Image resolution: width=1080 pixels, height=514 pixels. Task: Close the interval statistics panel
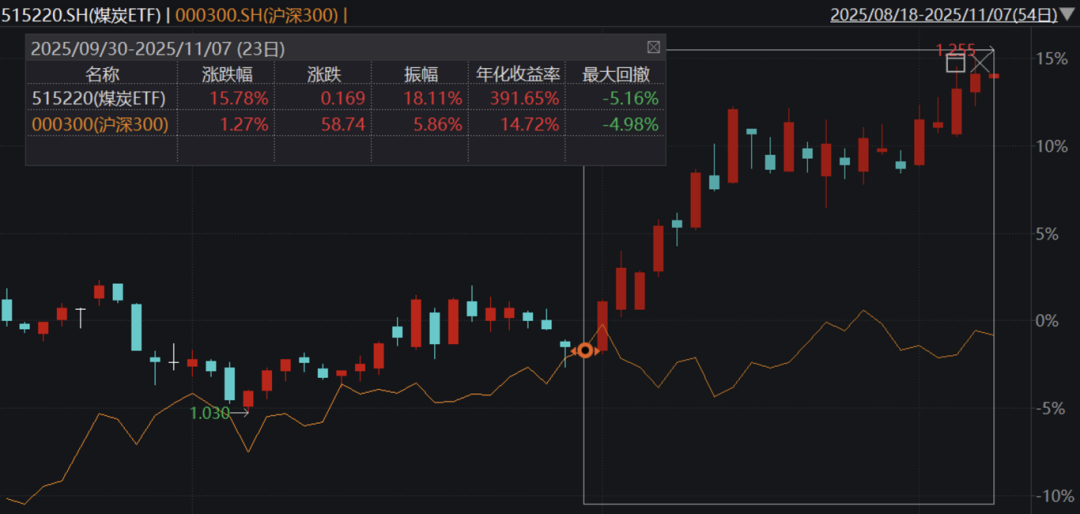(x=654, y=48)
